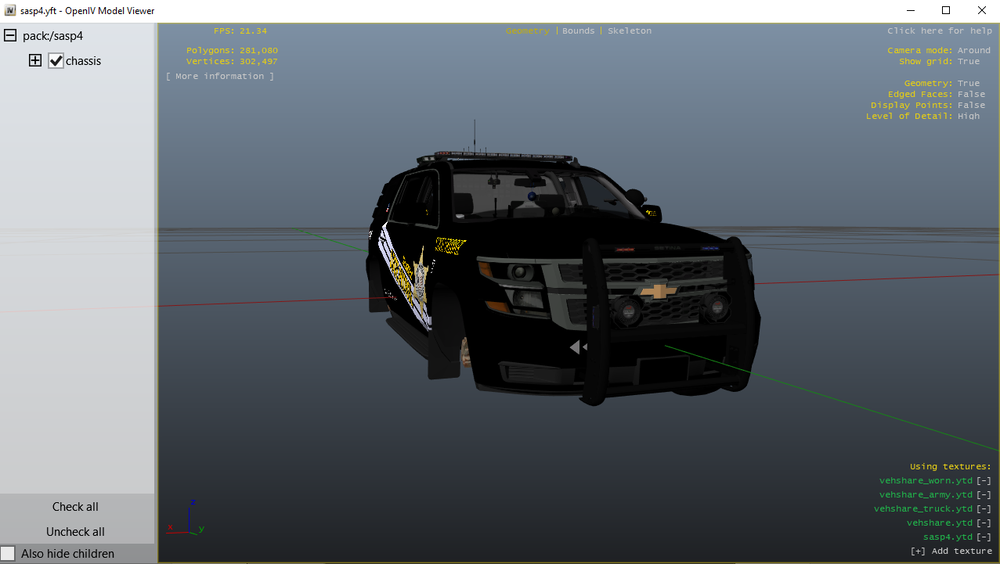This screenshot has height=564, width=1000.
Task: Click the [+] Add texture button
Action: tap(951, 551)
